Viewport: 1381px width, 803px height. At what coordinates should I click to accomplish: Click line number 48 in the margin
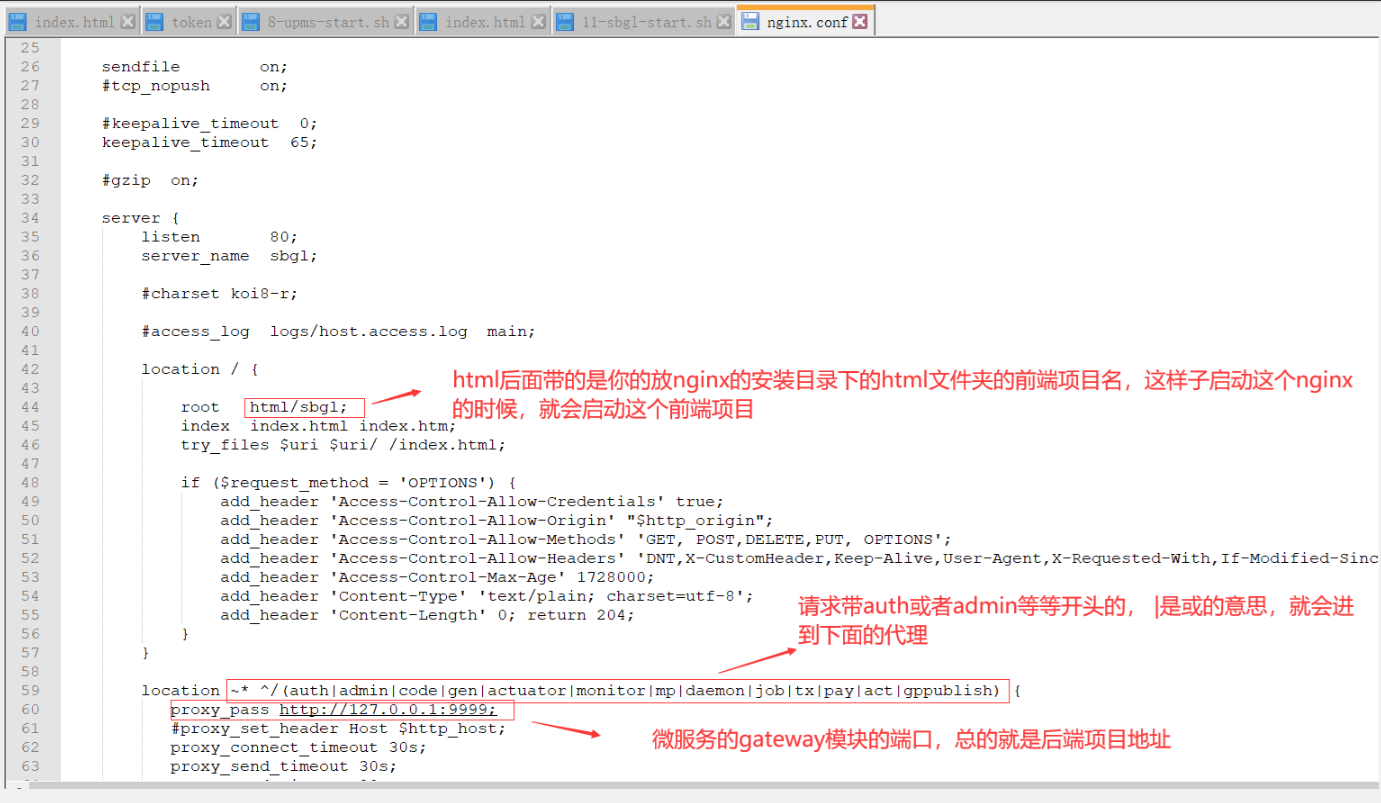(29, 483)
